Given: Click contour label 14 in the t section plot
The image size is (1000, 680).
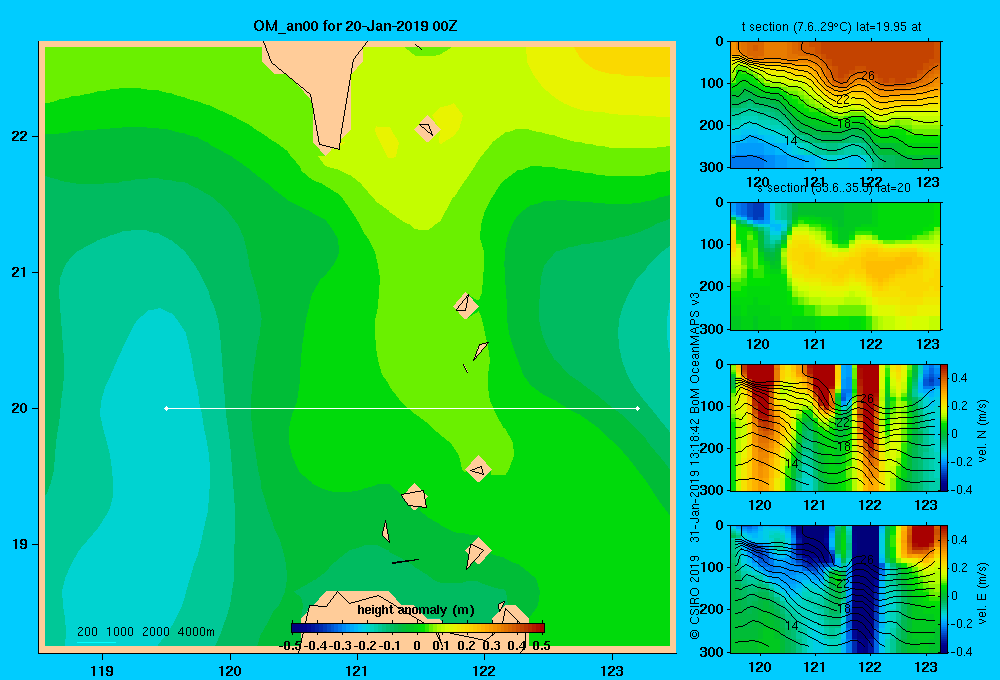Looking at the screenshot, I should point(791,140).
